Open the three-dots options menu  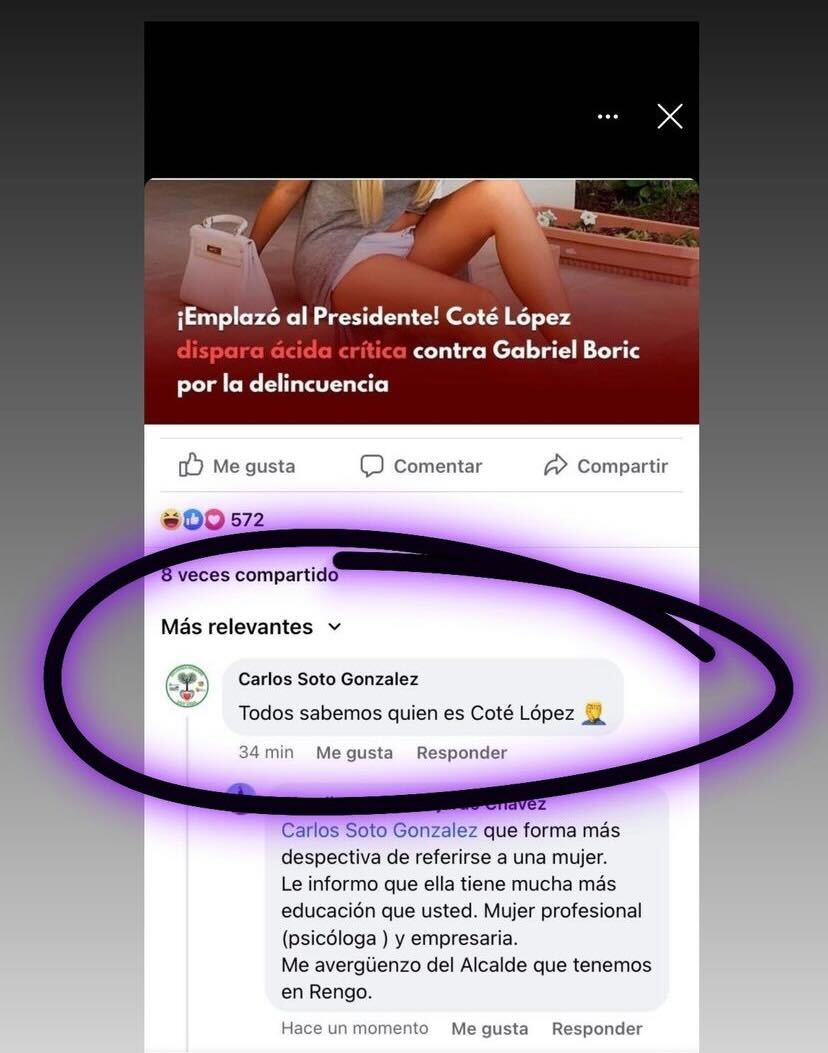pyautogui.click(x=608, y=117)
